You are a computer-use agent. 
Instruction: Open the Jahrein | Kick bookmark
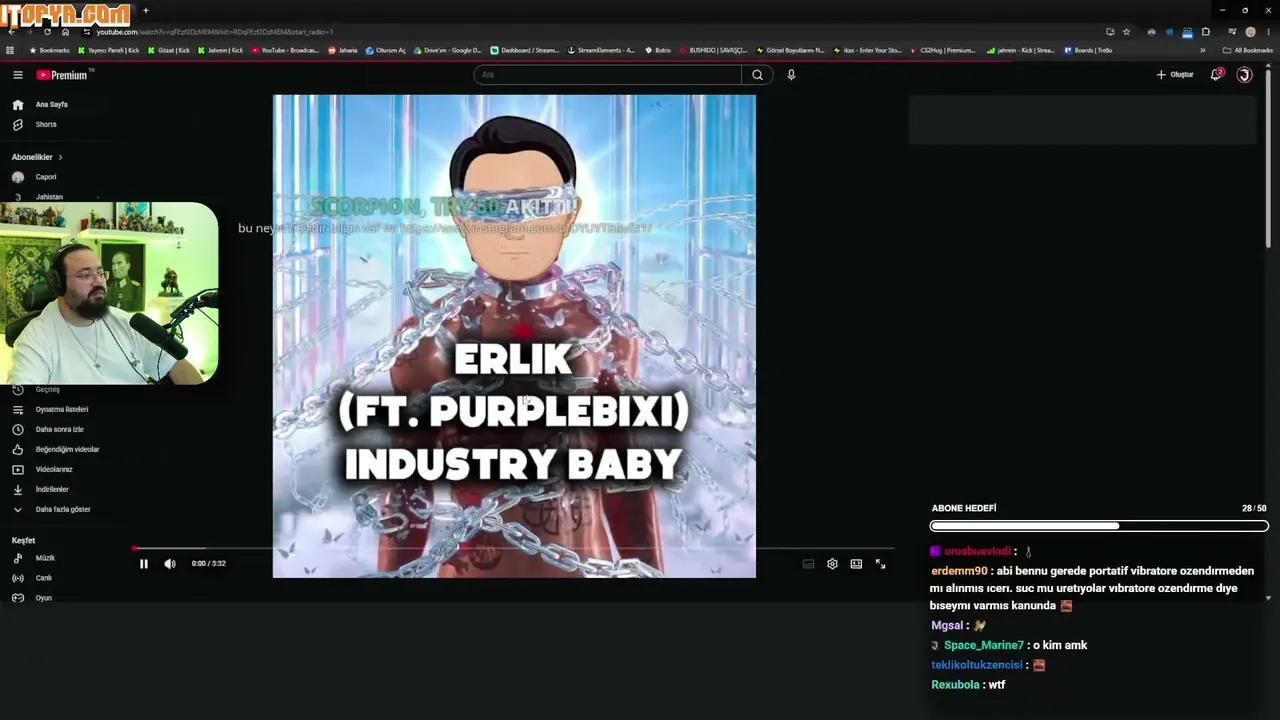tap(221, 50)
